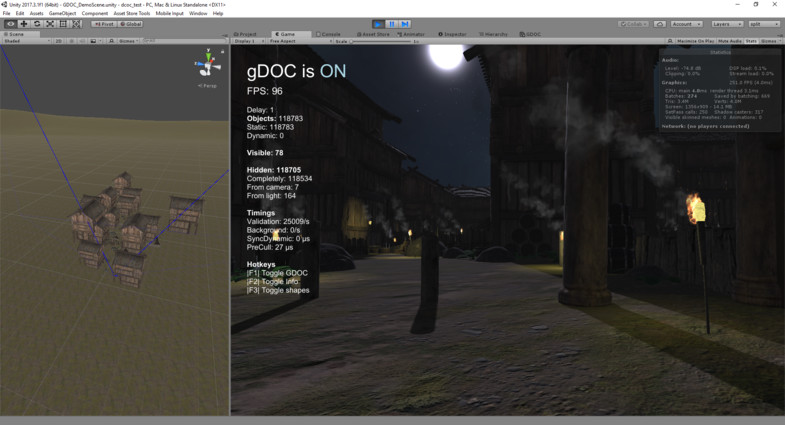The width and height of the screenshot is (785, 425).
Task: Open the Mobile Input menu
Action: coord(169,14)
